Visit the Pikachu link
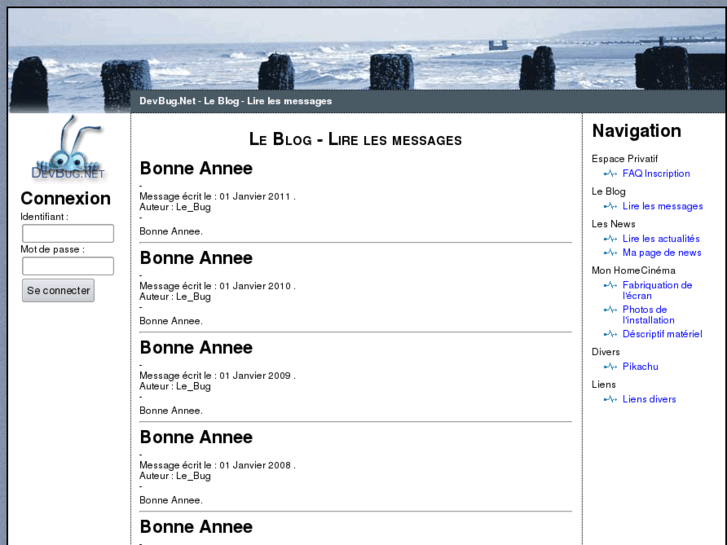Screen dimensions: 727x545 [x=640, y=366]
